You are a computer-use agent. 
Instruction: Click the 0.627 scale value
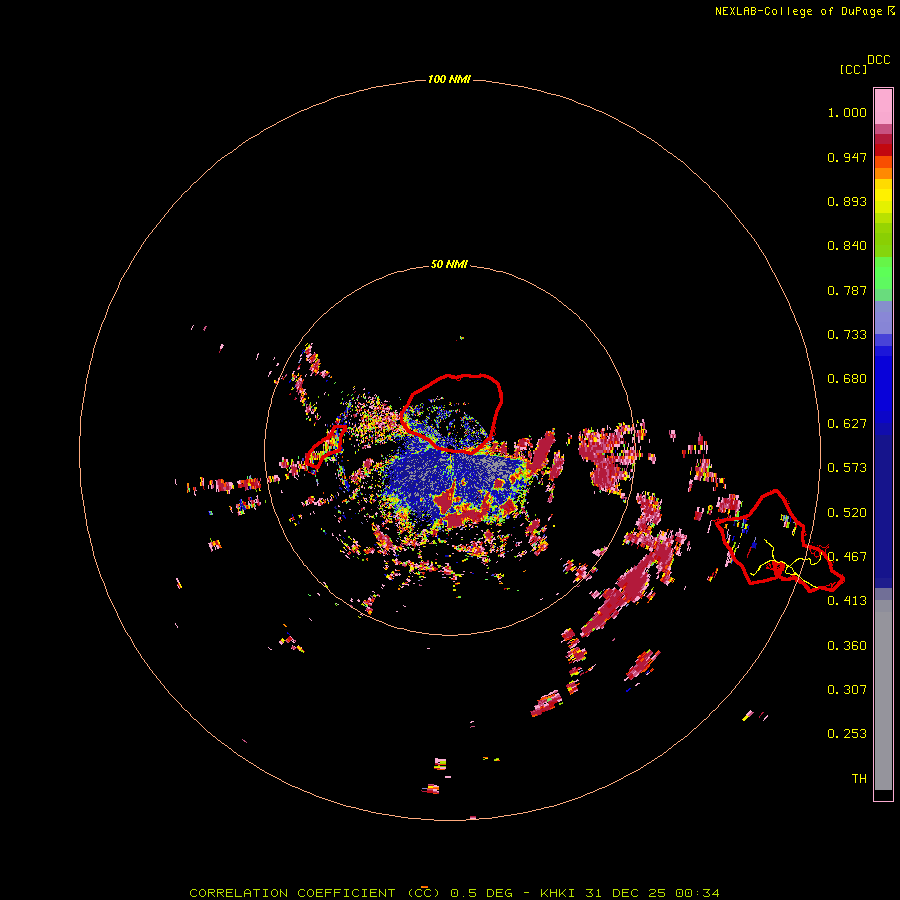[x=847, y=424]
